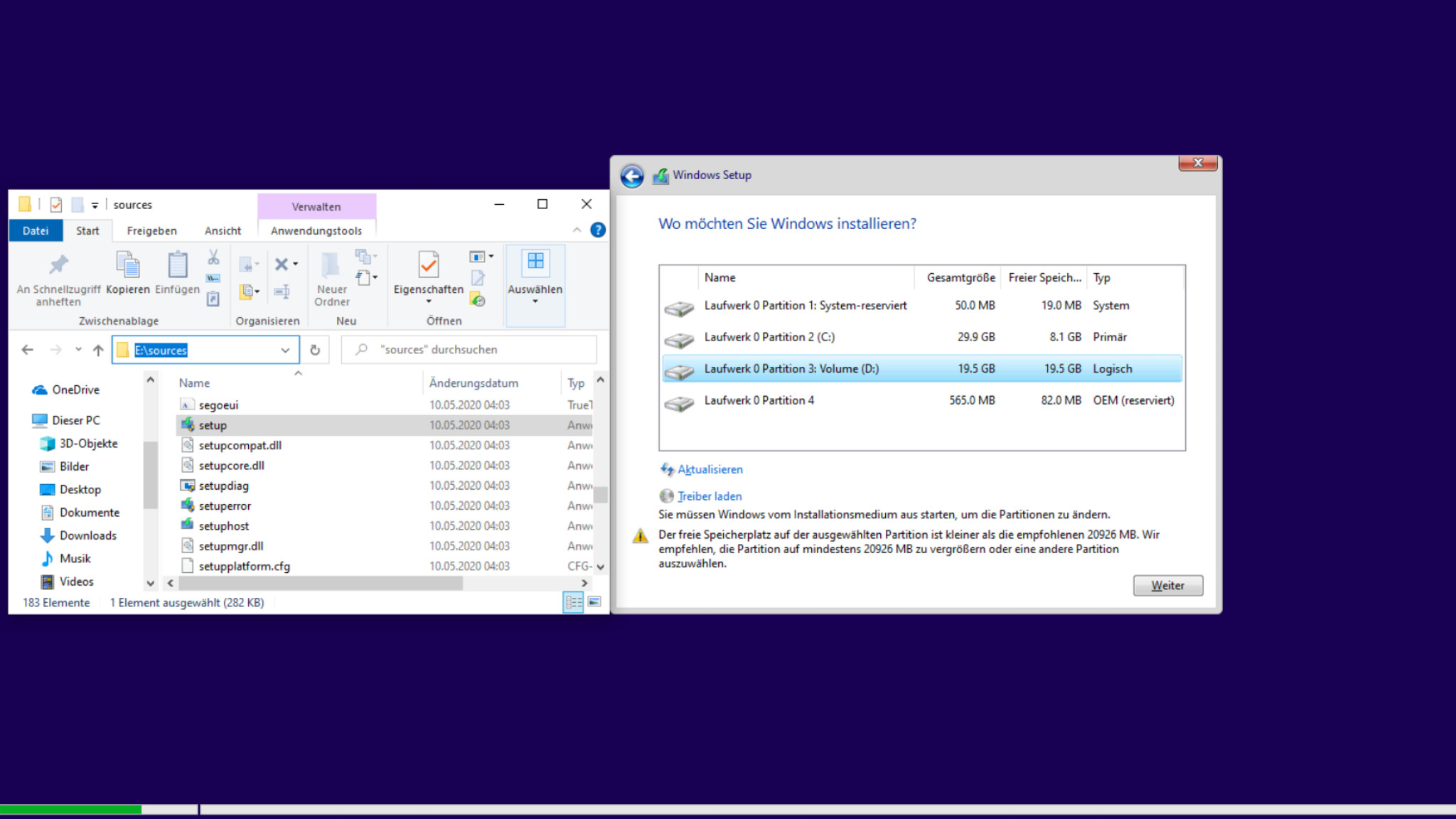Screen dimensions: 1456x819
Task: Switch to large icons view in status bar
Action: coord(594,602)
